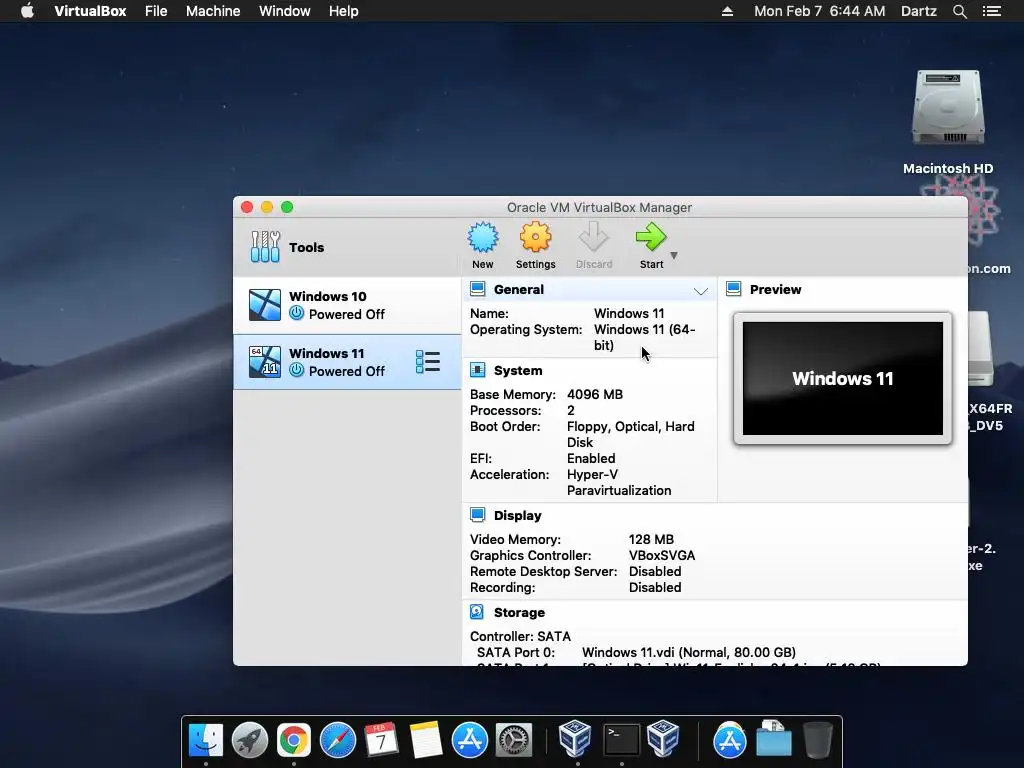Open Launchpad from the Dock
Screen dimensions: 1024x768
click(x=249, y=740)
